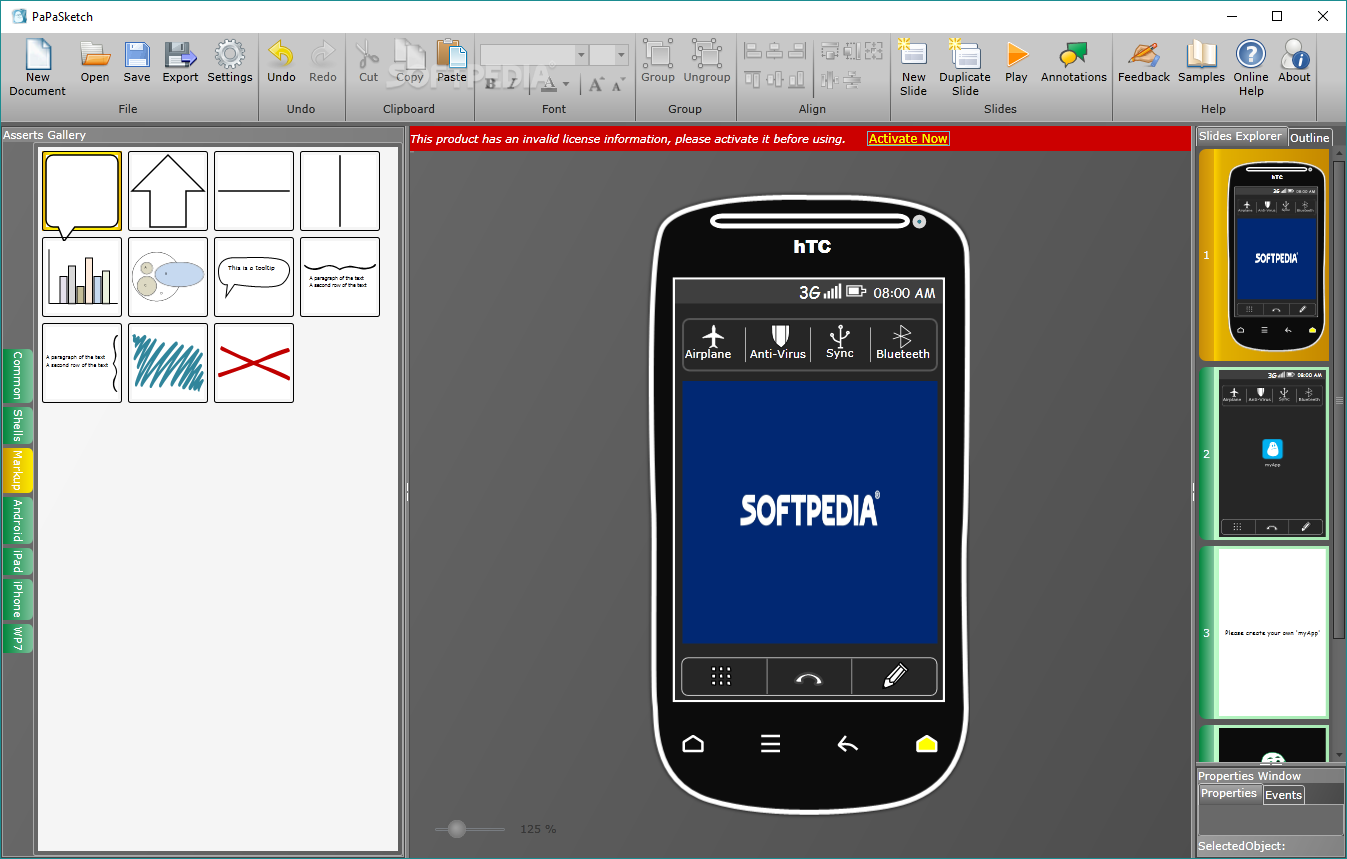The width and height of the screenshot is (1347, 859).
Task: Click the pencil button on the phone screen
Action: pyautogui.click(x=895, y=677)
